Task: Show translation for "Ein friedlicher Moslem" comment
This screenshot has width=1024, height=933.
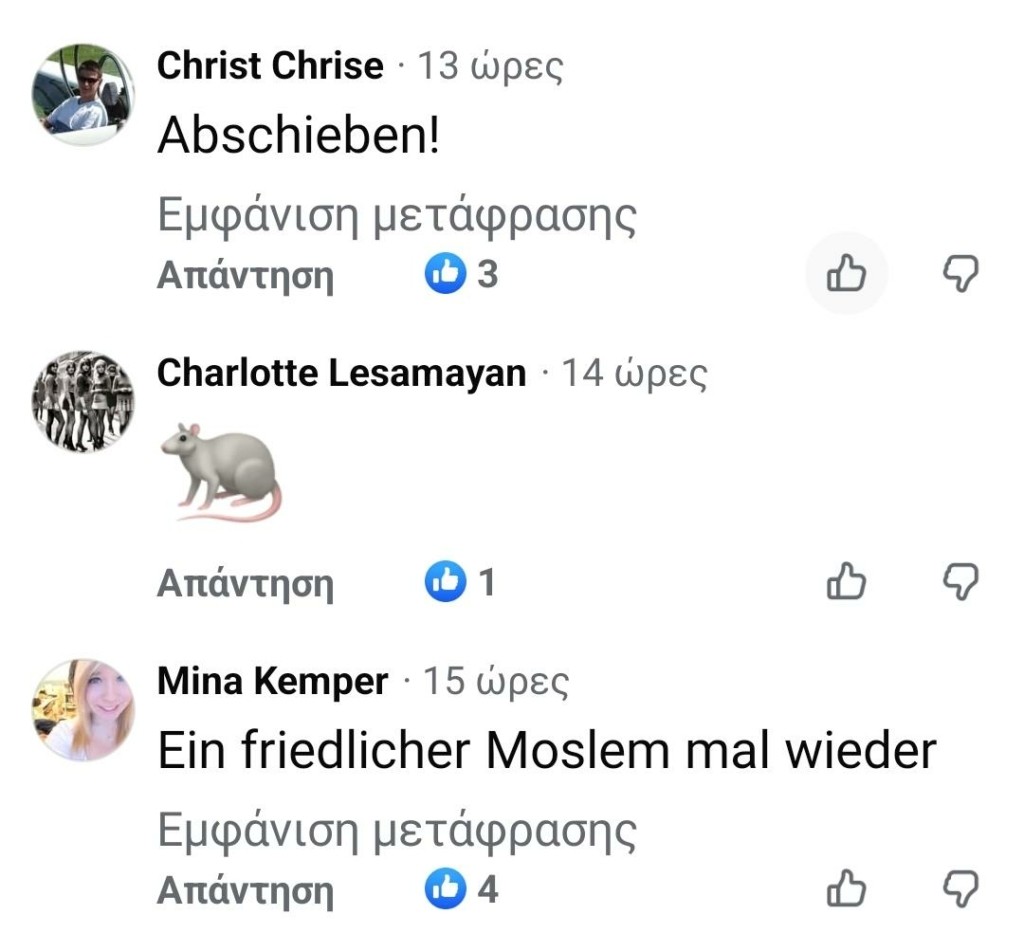Action: (397, 830)
